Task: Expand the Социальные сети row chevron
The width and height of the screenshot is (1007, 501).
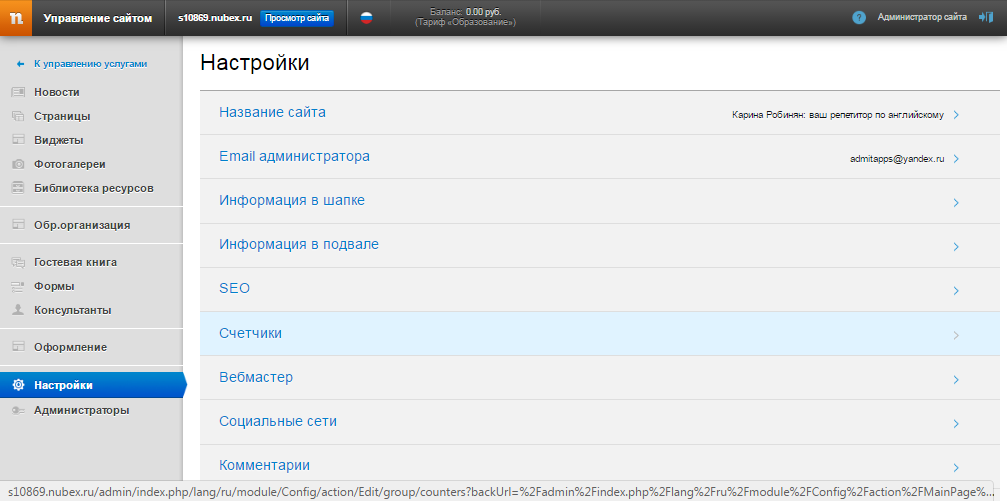Action: pos(956,424)
